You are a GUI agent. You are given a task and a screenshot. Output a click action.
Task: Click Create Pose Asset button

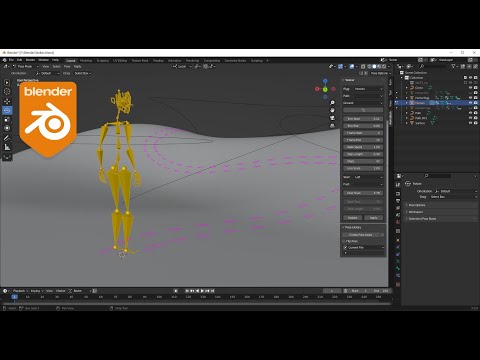point(361,235)
